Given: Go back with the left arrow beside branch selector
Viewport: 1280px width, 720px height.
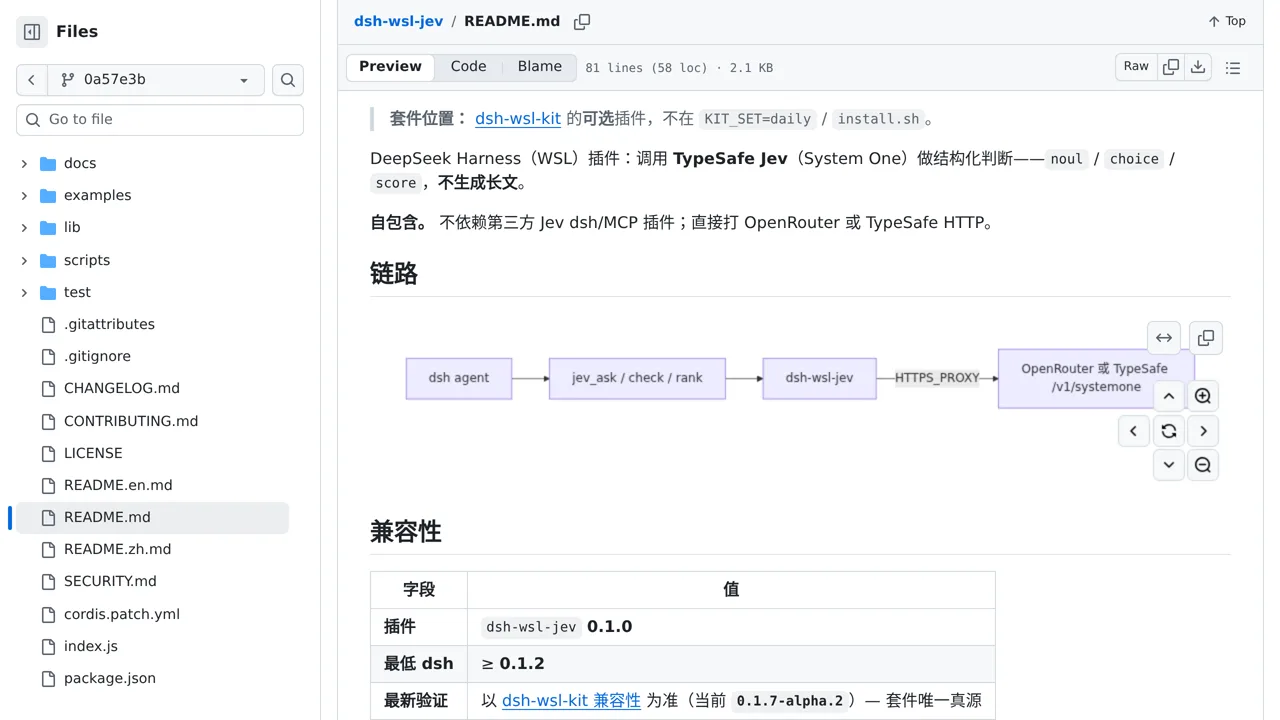Looking at the screenshot, I should click(32, 80).
